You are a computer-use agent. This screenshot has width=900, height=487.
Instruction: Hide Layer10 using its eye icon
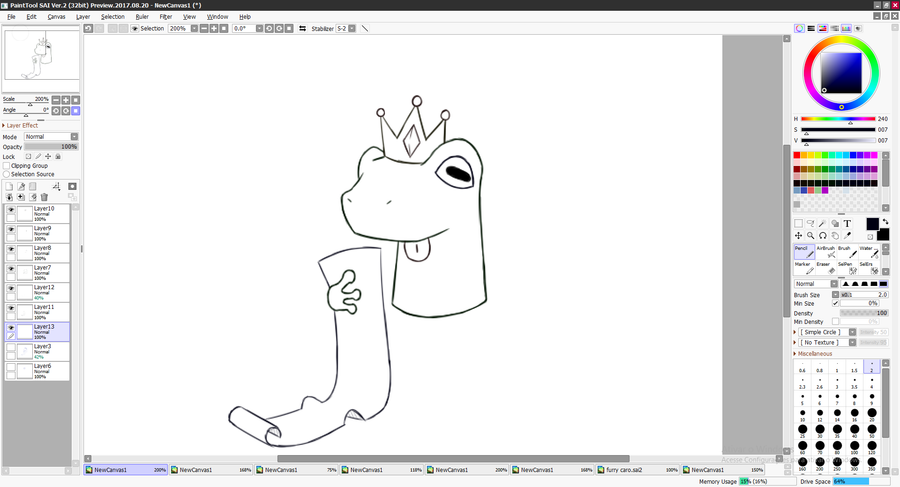coord(11,210)
